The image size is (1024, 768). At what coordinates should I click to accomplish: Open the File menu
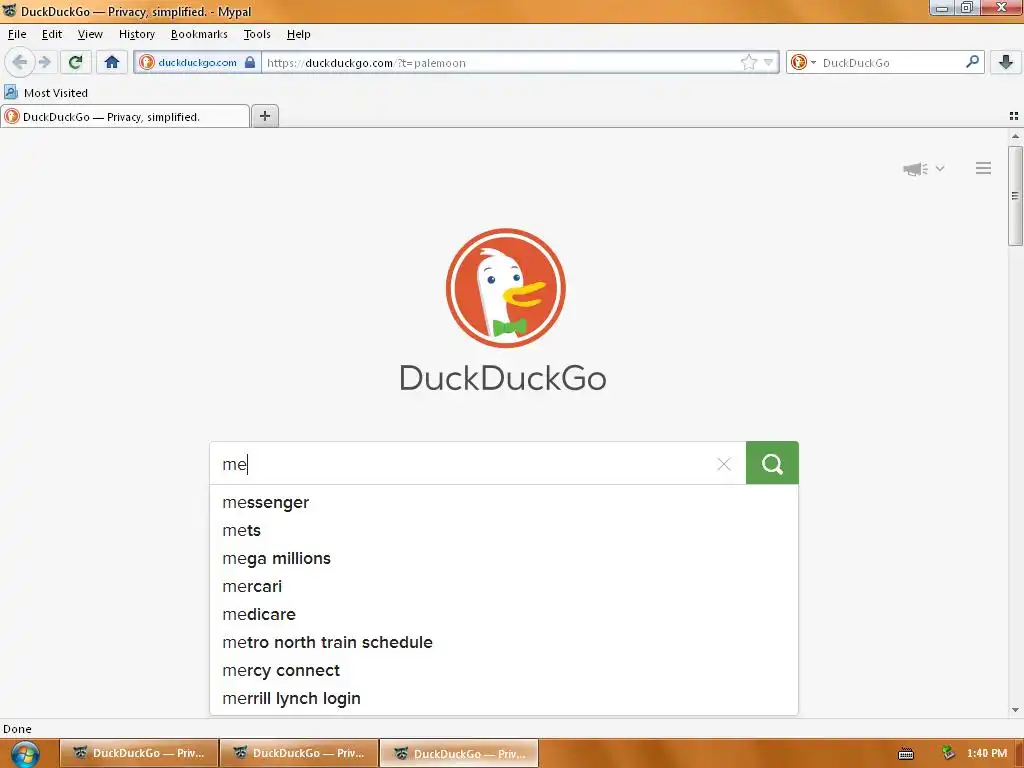tap(17, 34)
